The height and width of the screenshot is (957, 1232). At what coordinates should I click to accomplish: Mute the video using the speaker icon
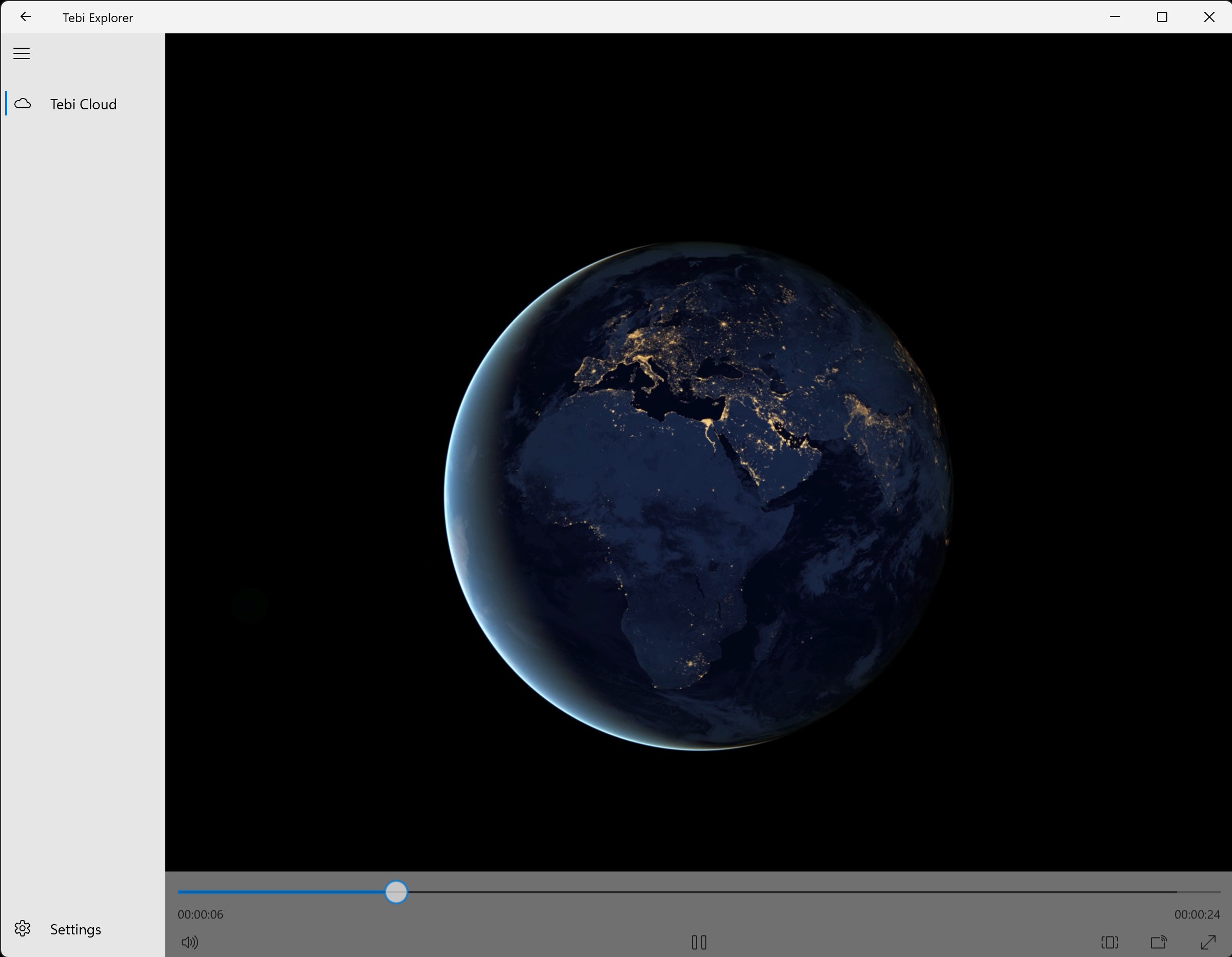tap(189, 942)
